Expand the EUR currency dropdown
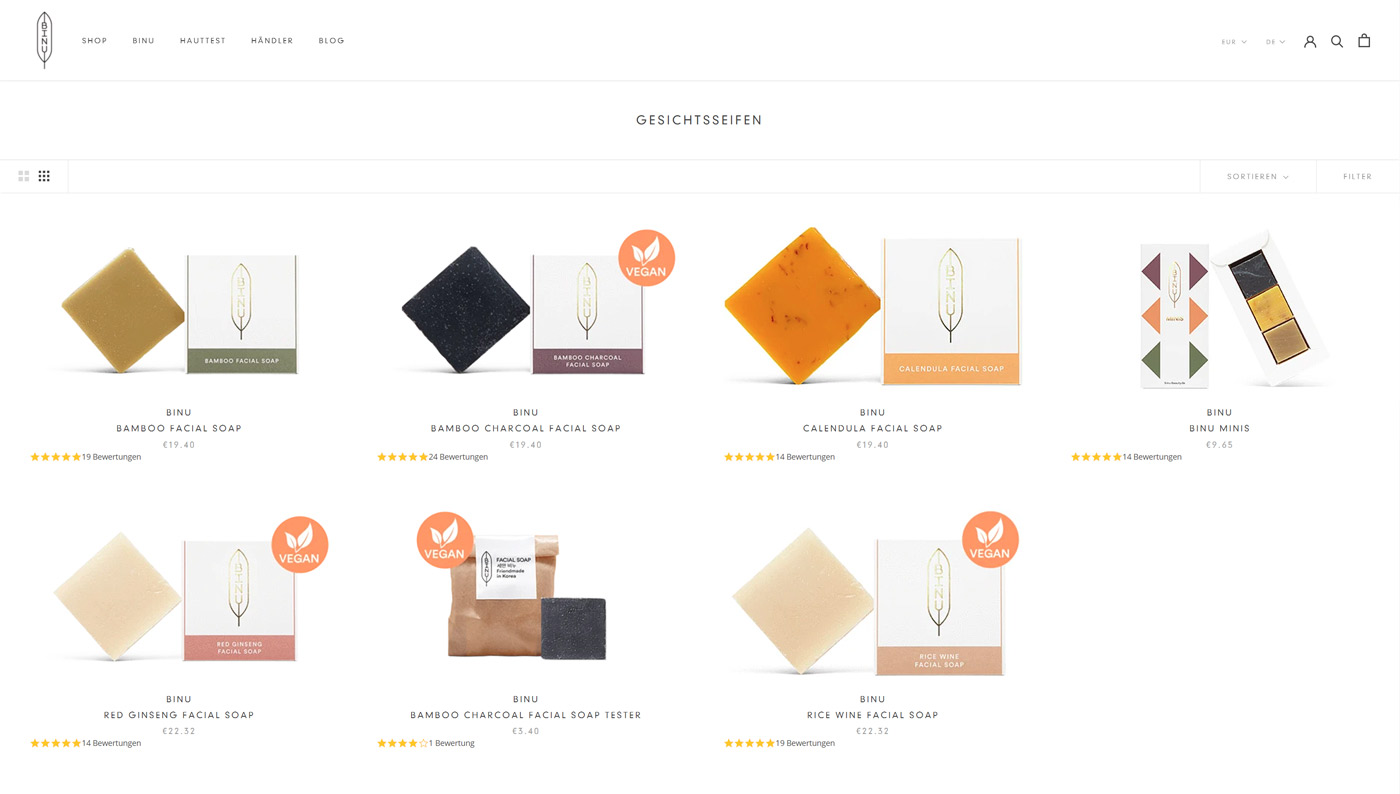The width and height of the screenshot is (1400, 794). 1234,42
